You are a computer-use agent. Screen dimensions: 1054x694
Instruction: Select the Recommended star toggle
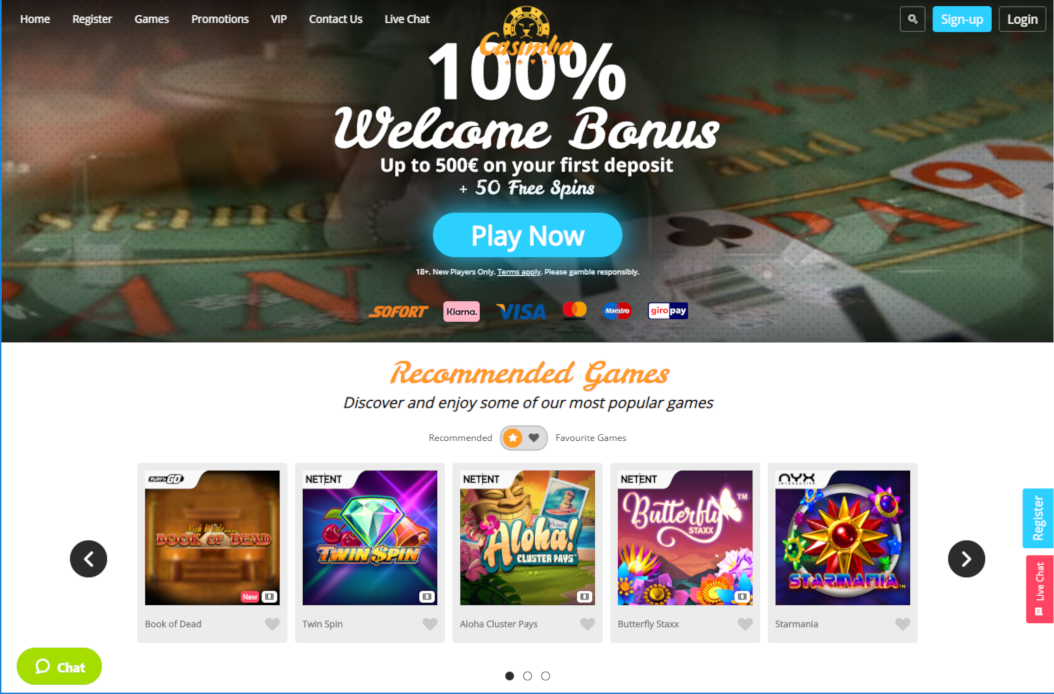[x=513, y=438]
